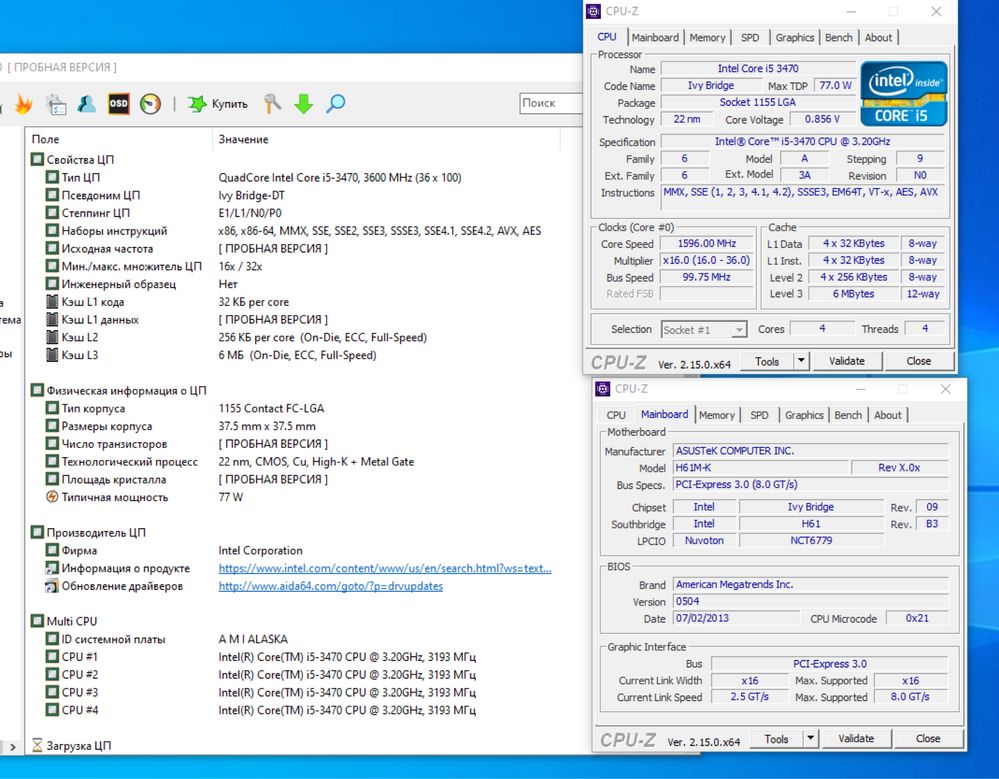Open Graphics tab in CPU-Z processor window
This screenshot has height=779, width=999.
[x=794, y=38]
